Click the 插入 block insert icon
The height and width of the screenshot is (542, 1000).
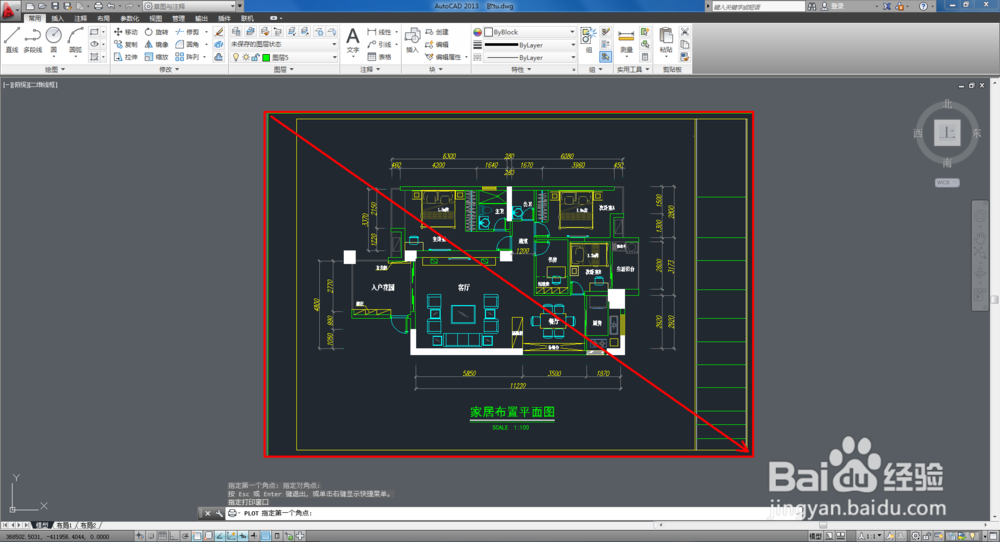(x=413, y=40)
